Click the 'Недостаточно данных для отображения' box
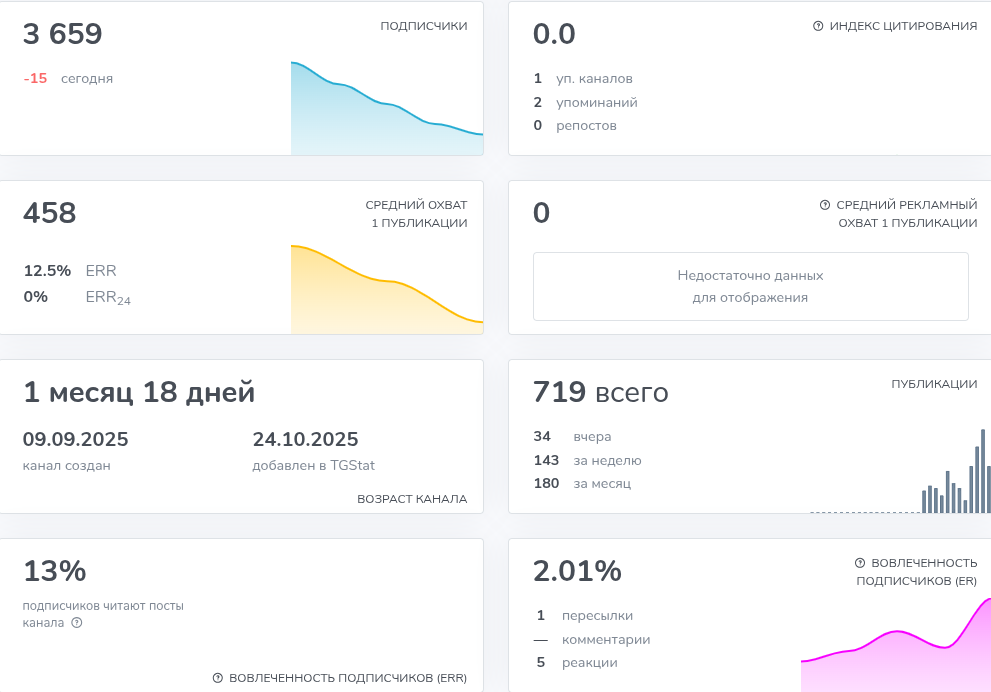 coord(750,286)
